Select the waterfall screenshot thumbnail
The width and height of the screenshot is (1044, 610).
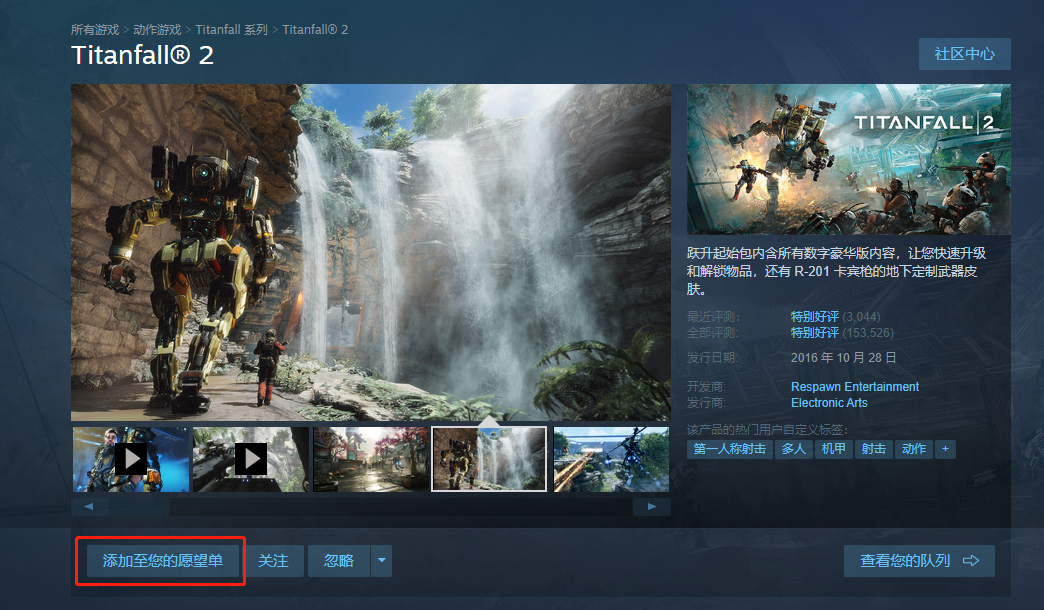pos(489,459)
